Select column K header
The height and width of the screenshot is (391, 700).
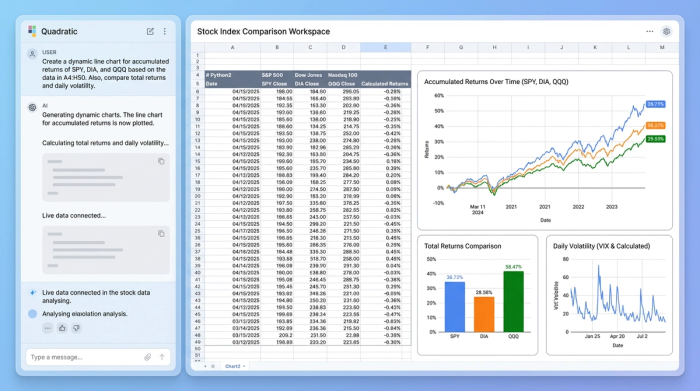tap(595, 47)
